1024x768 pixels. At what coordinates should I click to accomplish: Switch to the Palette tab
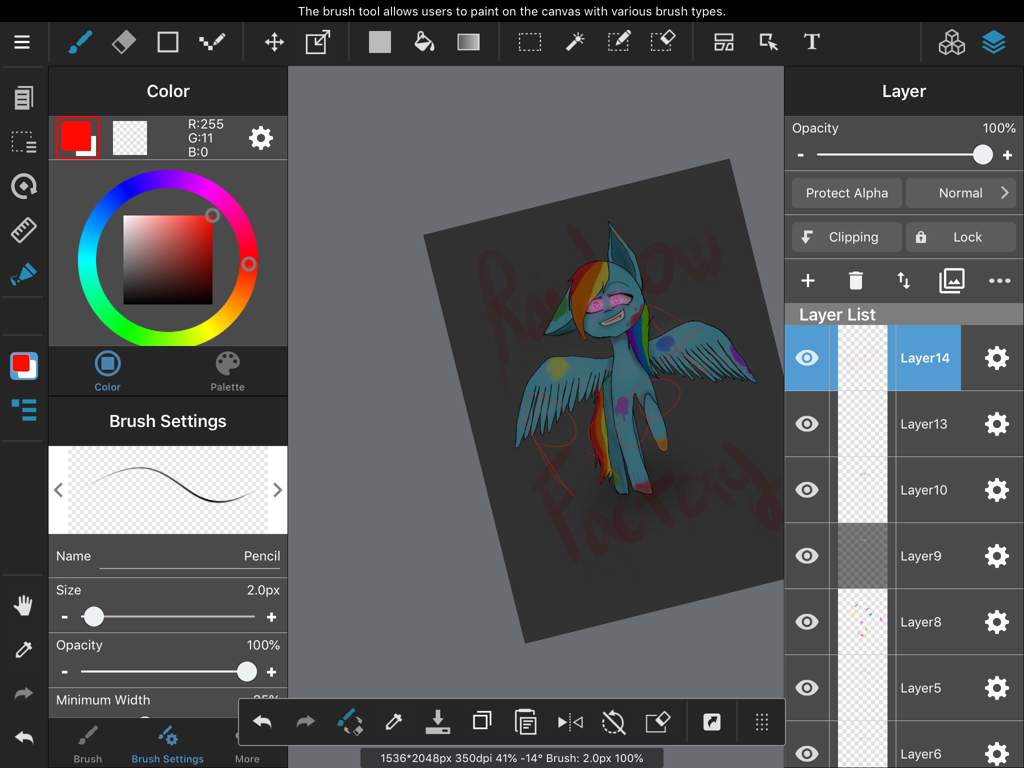[227, 371]
